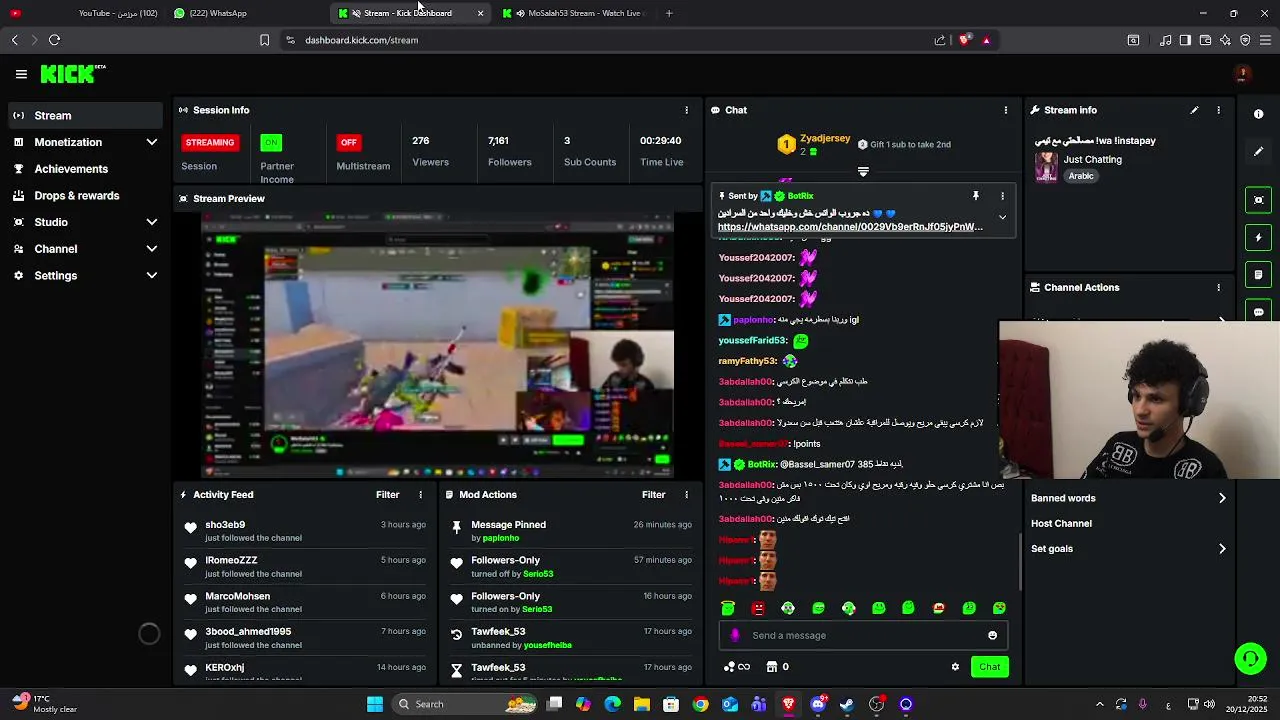Open a new browser tab
The image size is (1280, 720).
click(x=669, y=13)
